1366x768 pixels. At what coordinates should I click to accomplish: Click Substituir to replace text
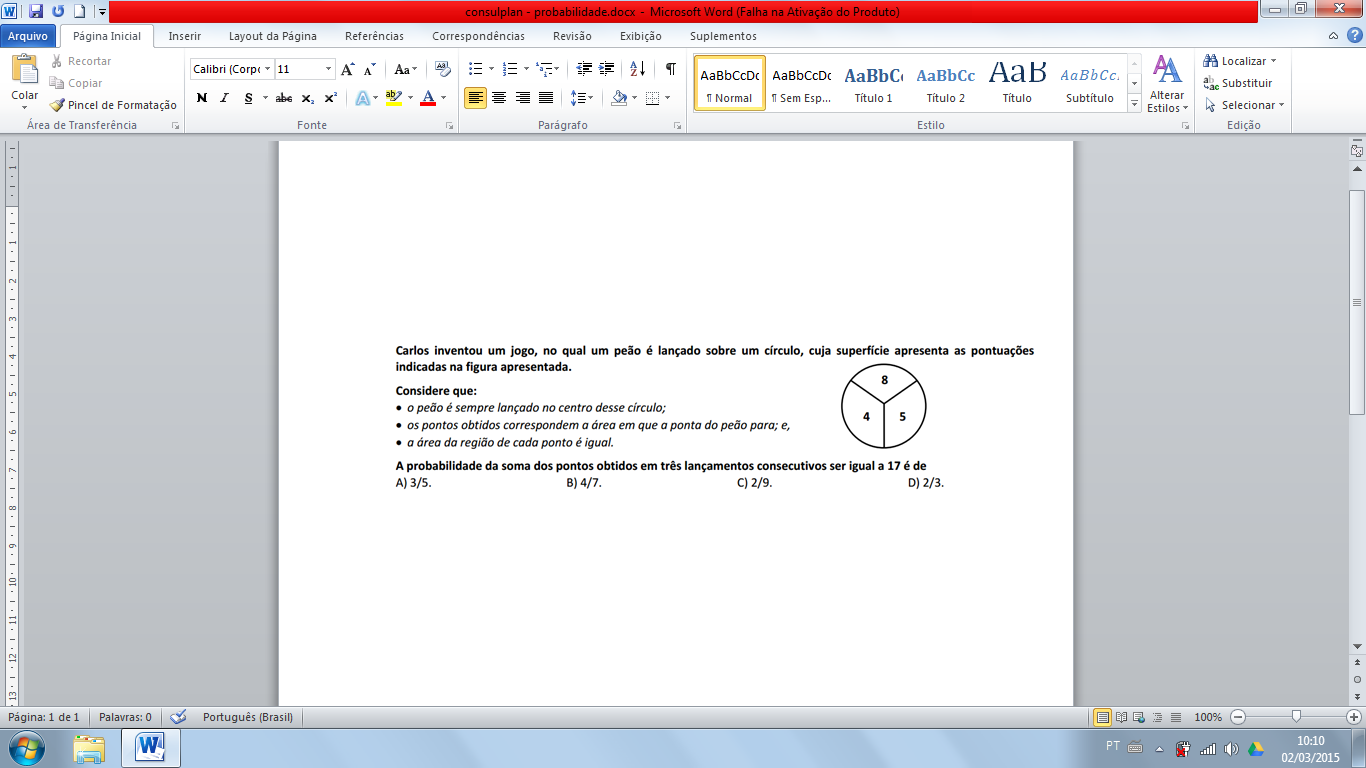pyautogui.click(x=1238, y=83)
